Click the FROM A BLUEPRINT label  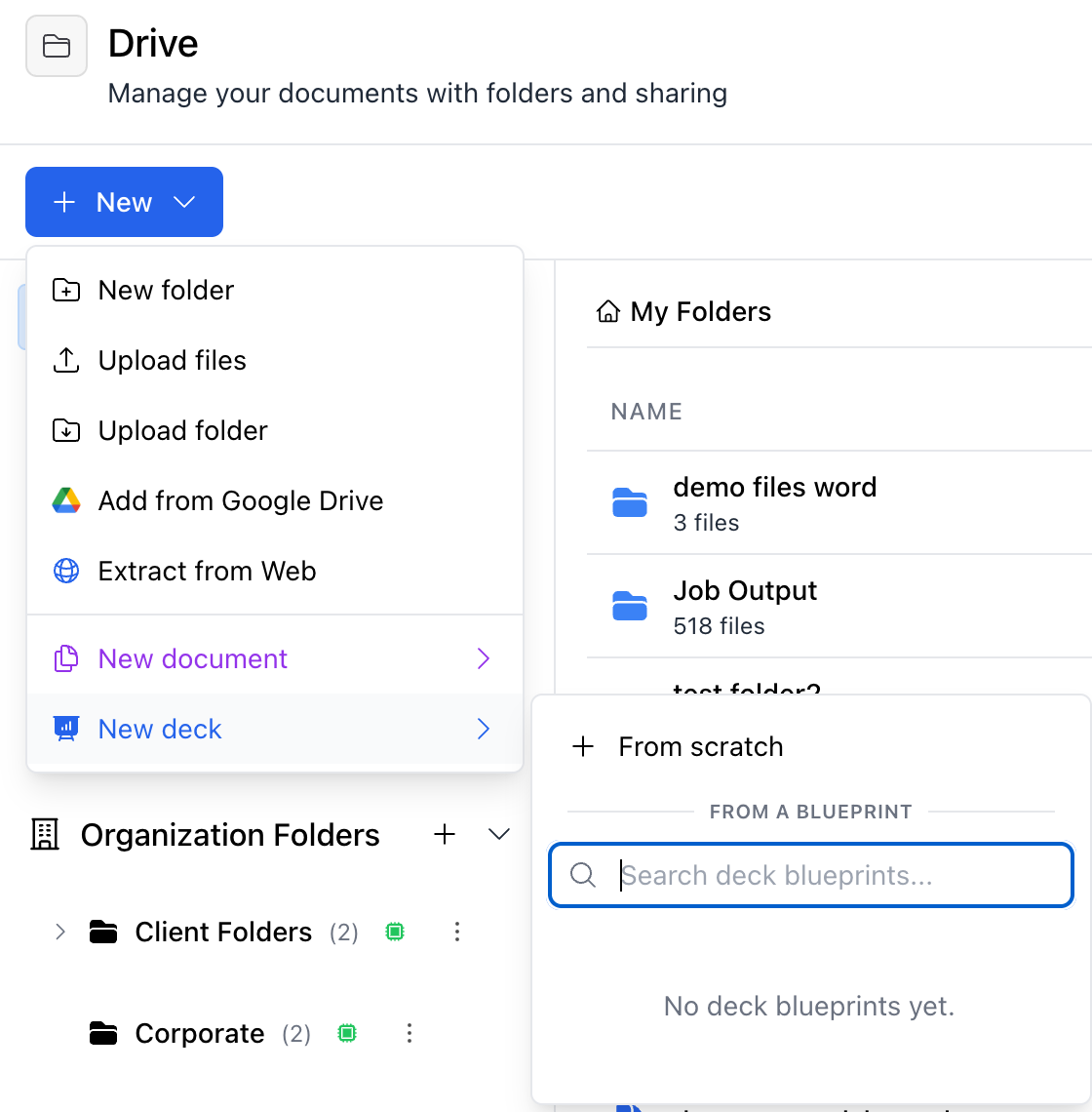810,812
